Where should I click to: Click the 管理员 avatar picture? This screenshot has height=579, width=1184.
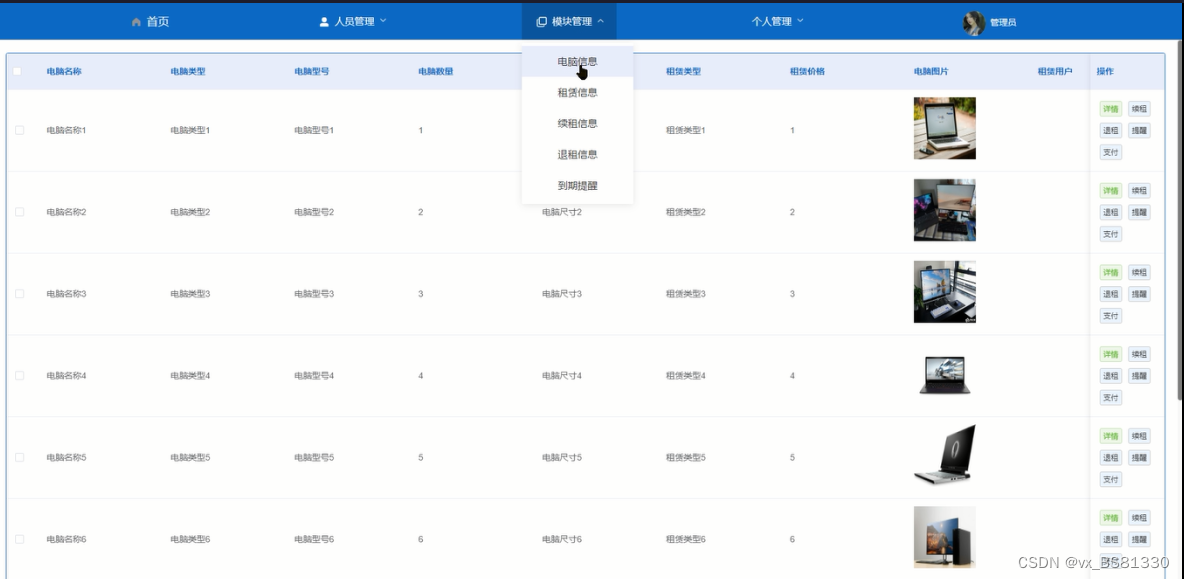click(x=973, y=23)
